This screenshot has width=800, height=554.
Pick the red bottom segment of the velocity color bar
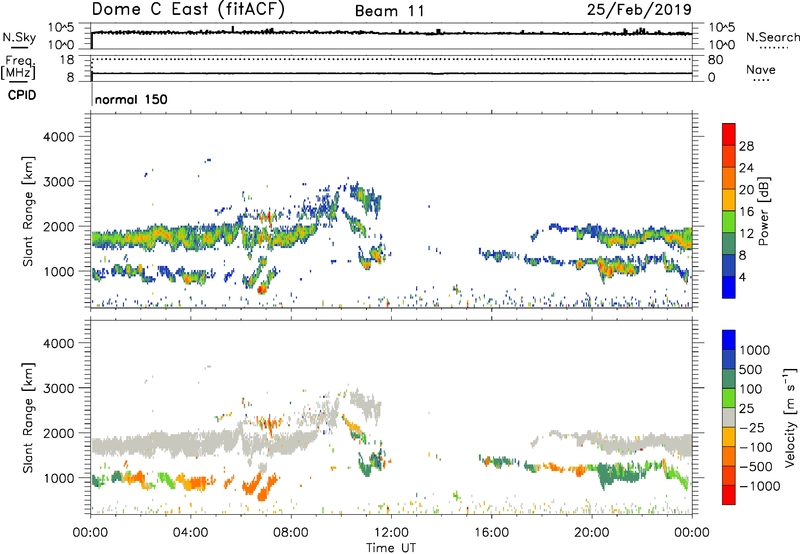(729, 495)
